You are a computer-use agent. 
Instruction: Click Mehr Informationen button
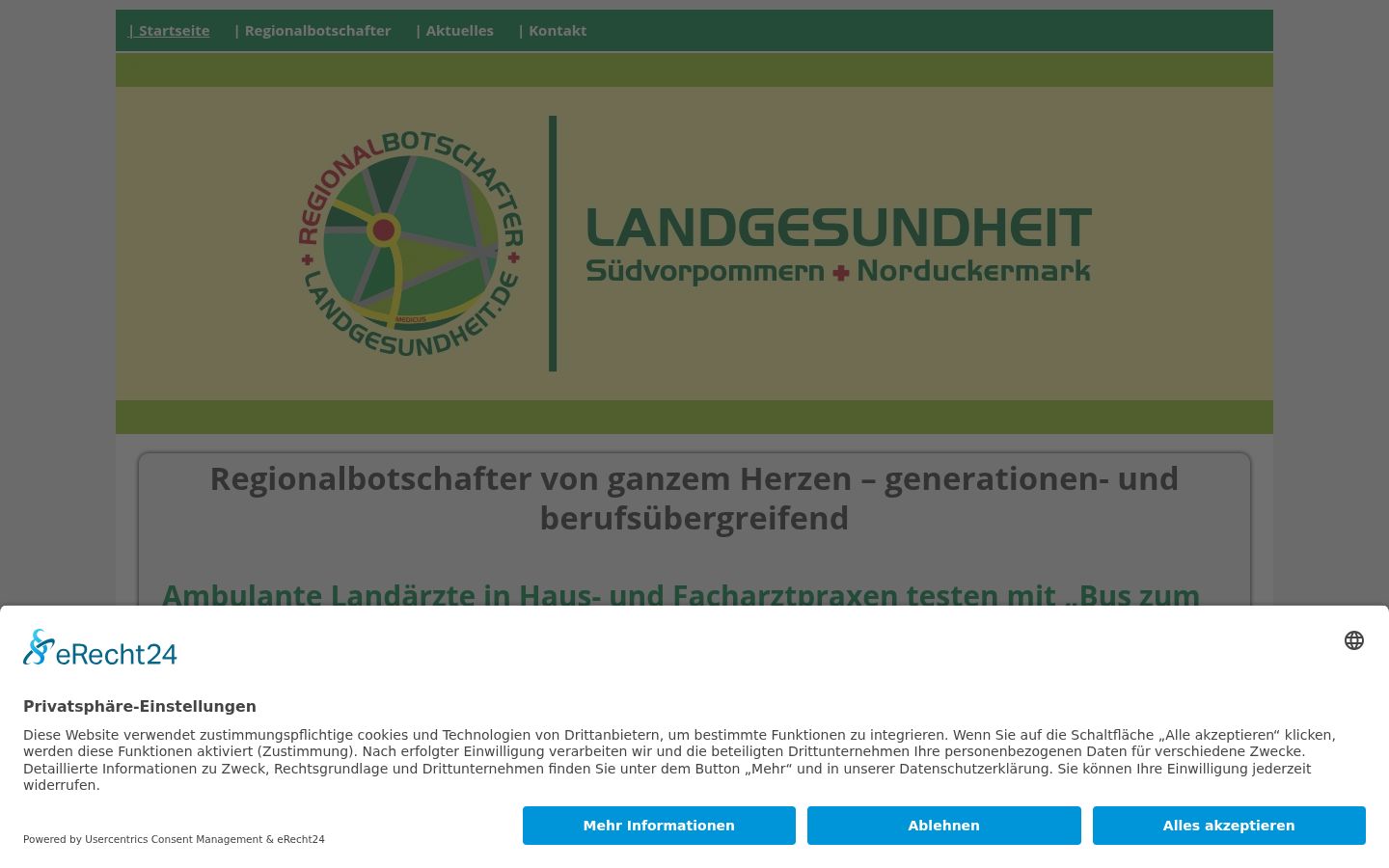click(x=659, y=826)
